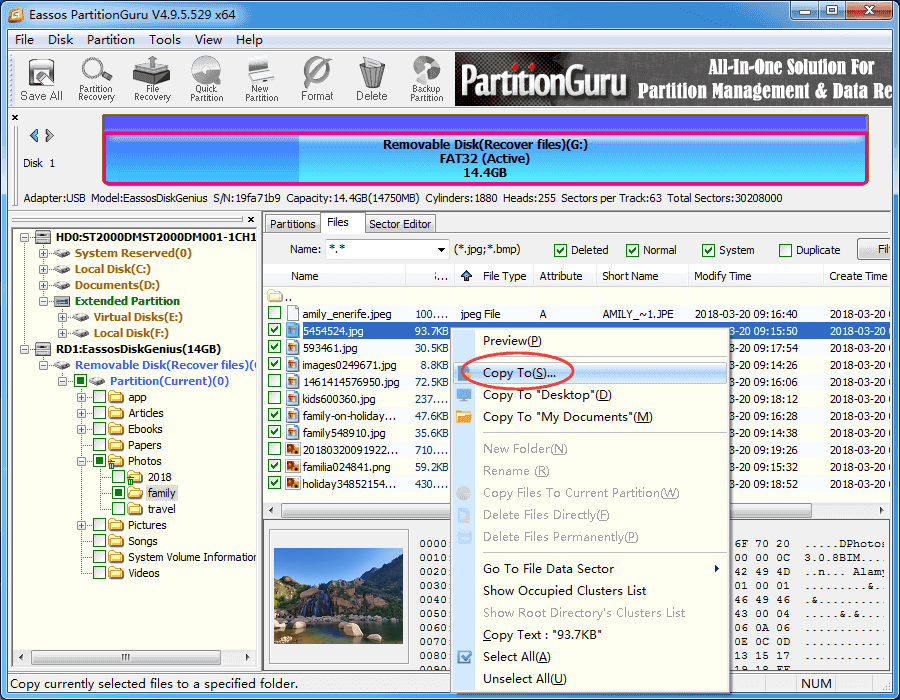Click the Removable Disk(G:) partition bar
Viewport: 900px width, 700px height.
pyautogui.click(x=485, y=158)
